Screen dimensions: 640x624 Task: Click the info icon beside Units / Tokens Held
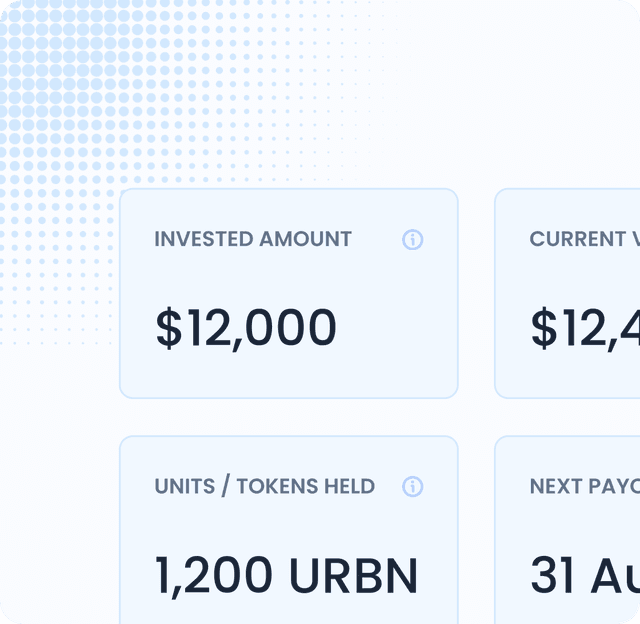point(413,487)
